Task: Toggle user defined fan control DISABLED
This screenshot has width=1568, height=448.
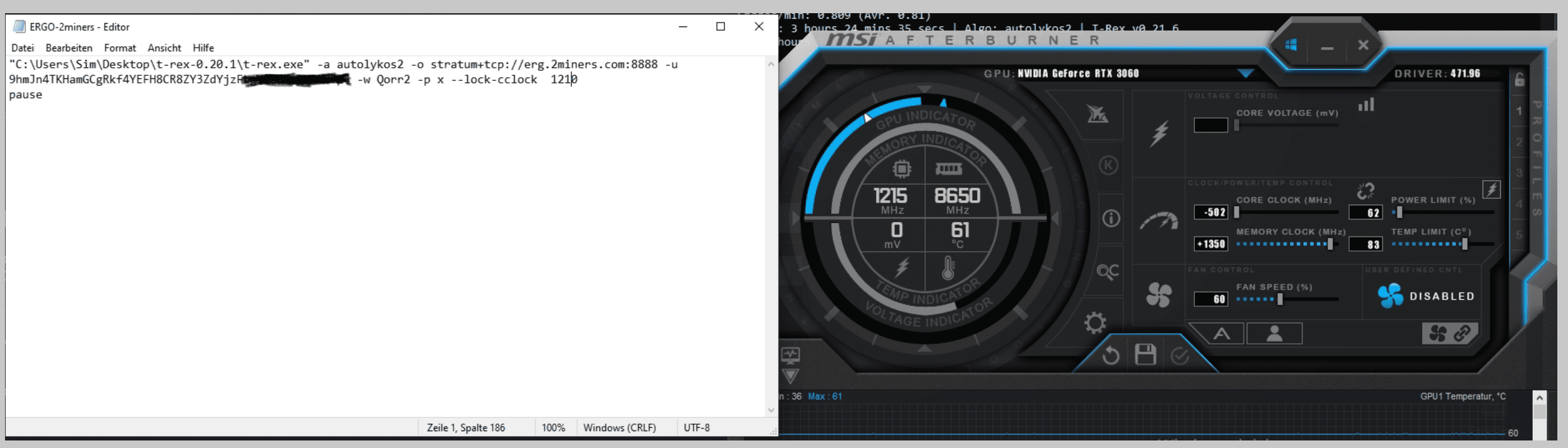Action: pos(1426,296)
